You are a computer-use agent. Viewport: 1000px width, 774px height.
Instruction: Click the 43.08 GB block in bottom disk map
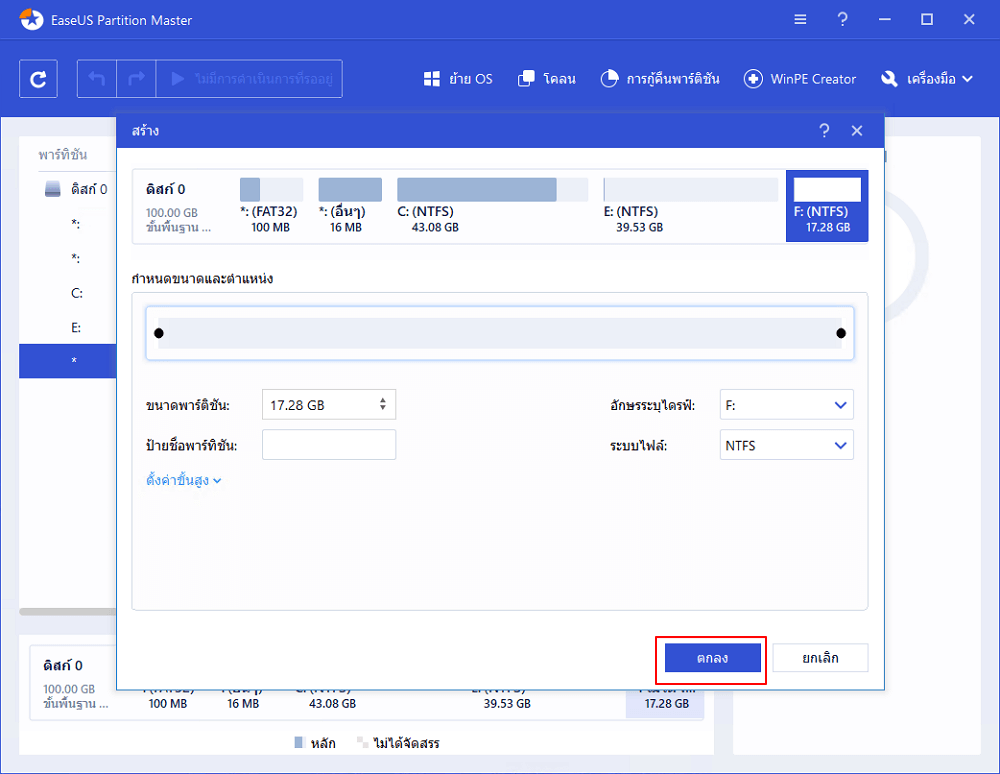point(333,703)
